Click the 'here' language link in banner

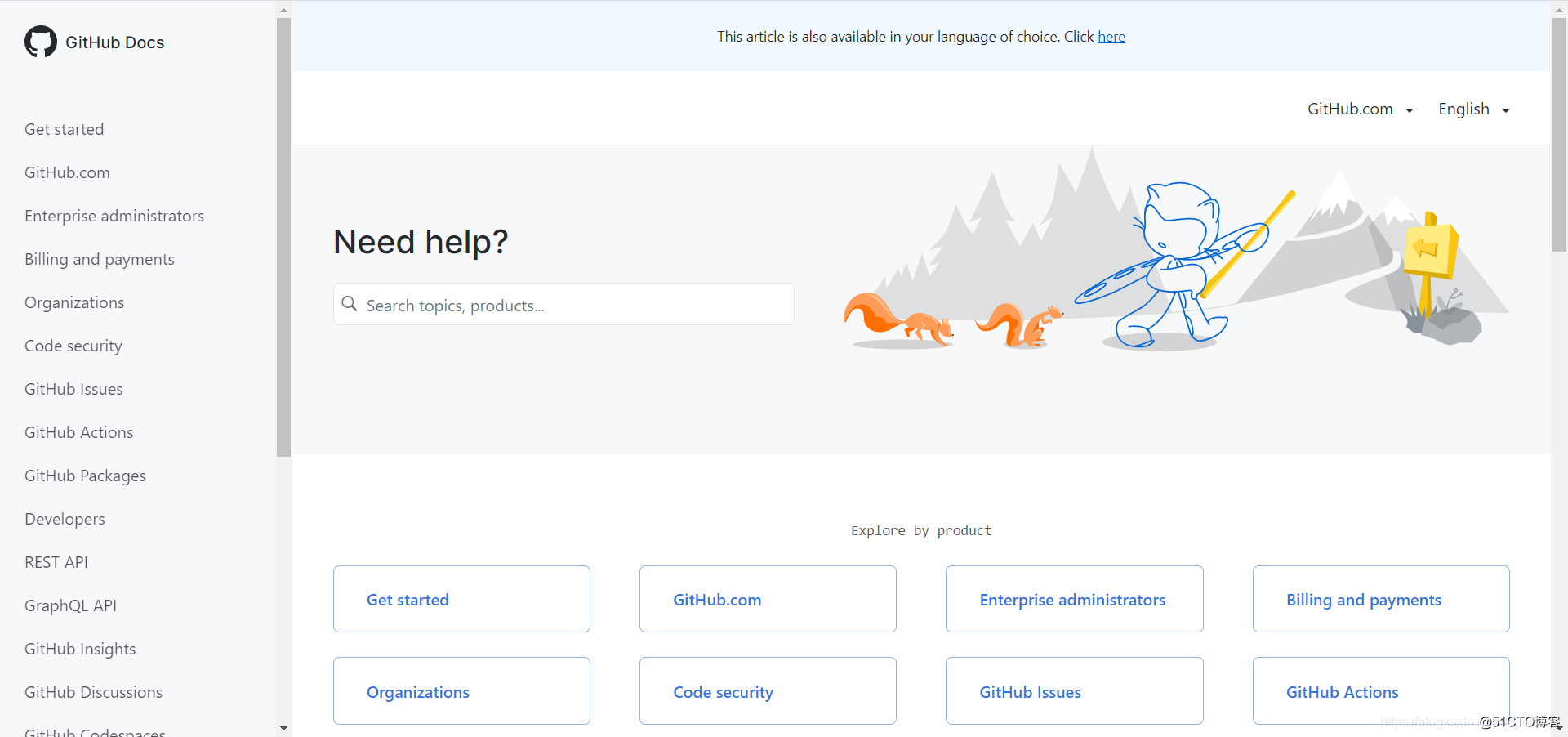[x=1111, y=37]
